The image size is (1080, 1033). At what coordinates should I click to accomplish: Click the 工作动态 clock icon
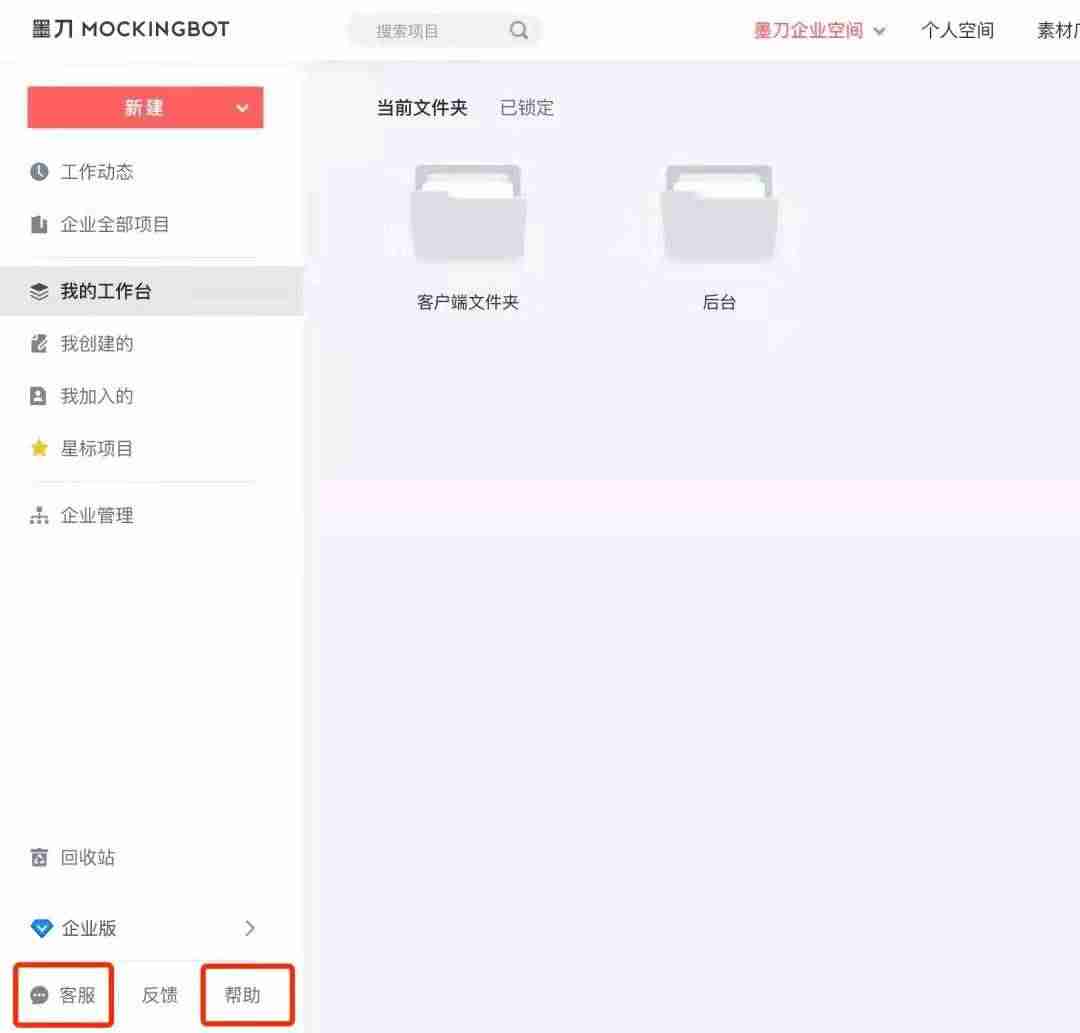39,171
